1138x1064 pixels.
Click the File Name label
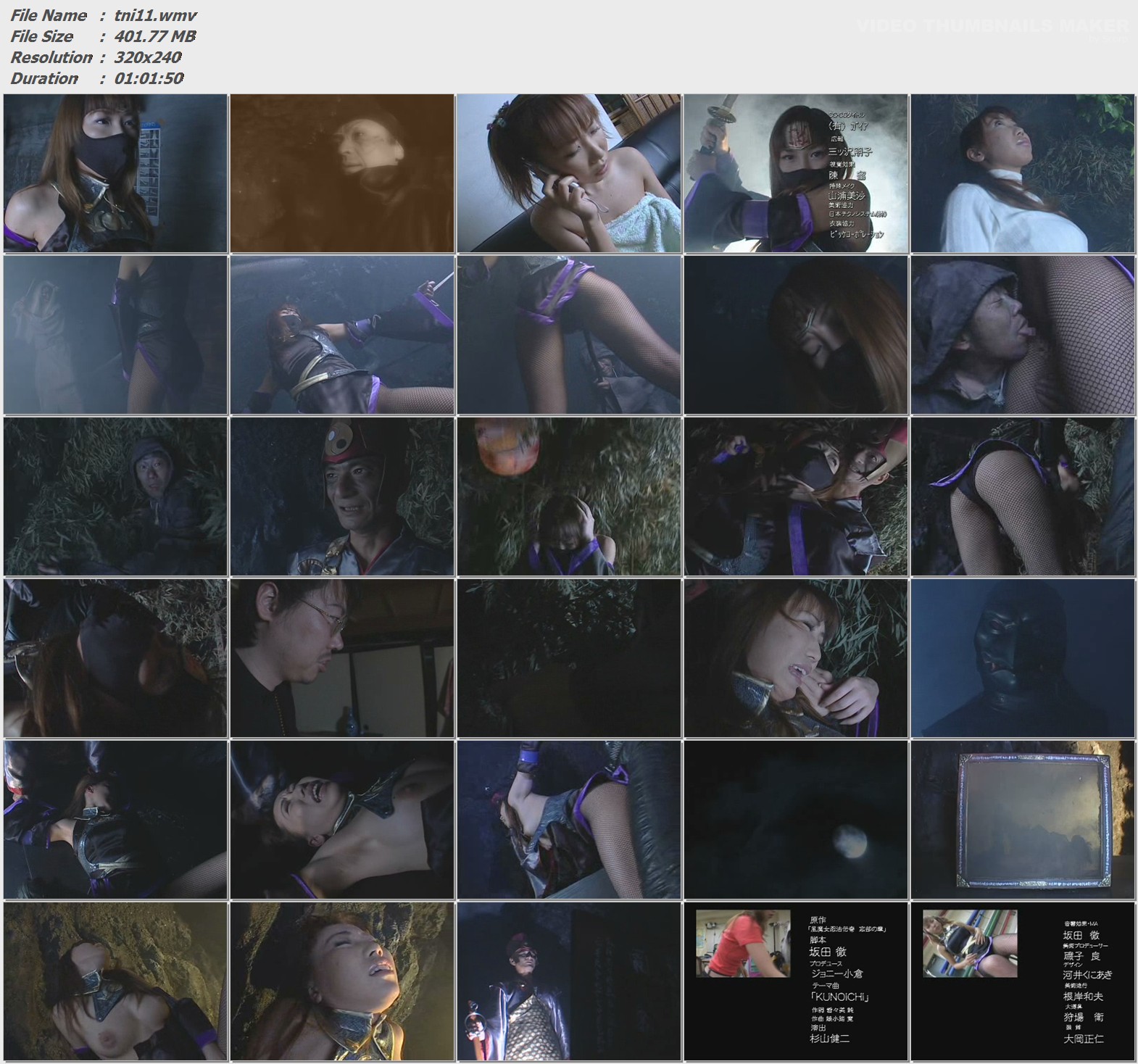tap(49, 15)
